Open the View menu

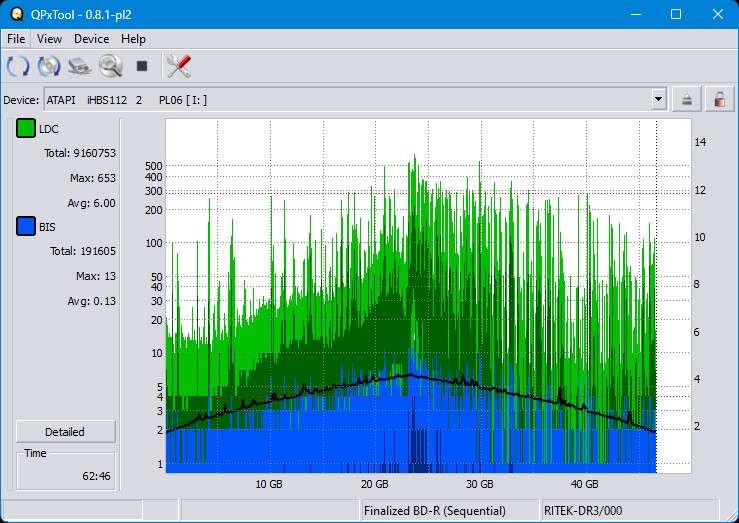[x=49, y=39]
